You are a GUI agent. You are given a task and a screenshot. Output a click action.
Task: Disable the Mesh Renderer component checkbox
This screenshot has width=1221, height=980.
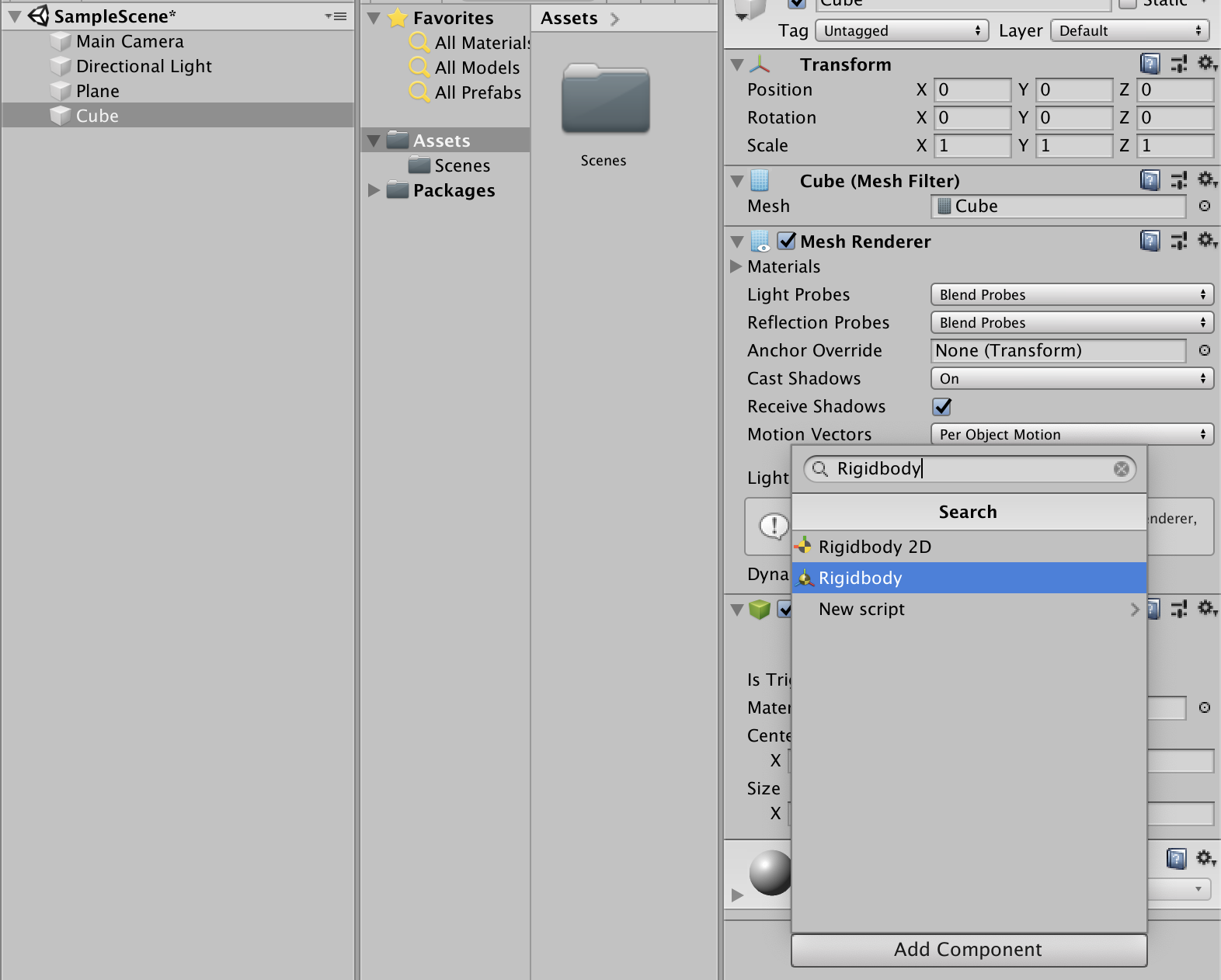786,241
